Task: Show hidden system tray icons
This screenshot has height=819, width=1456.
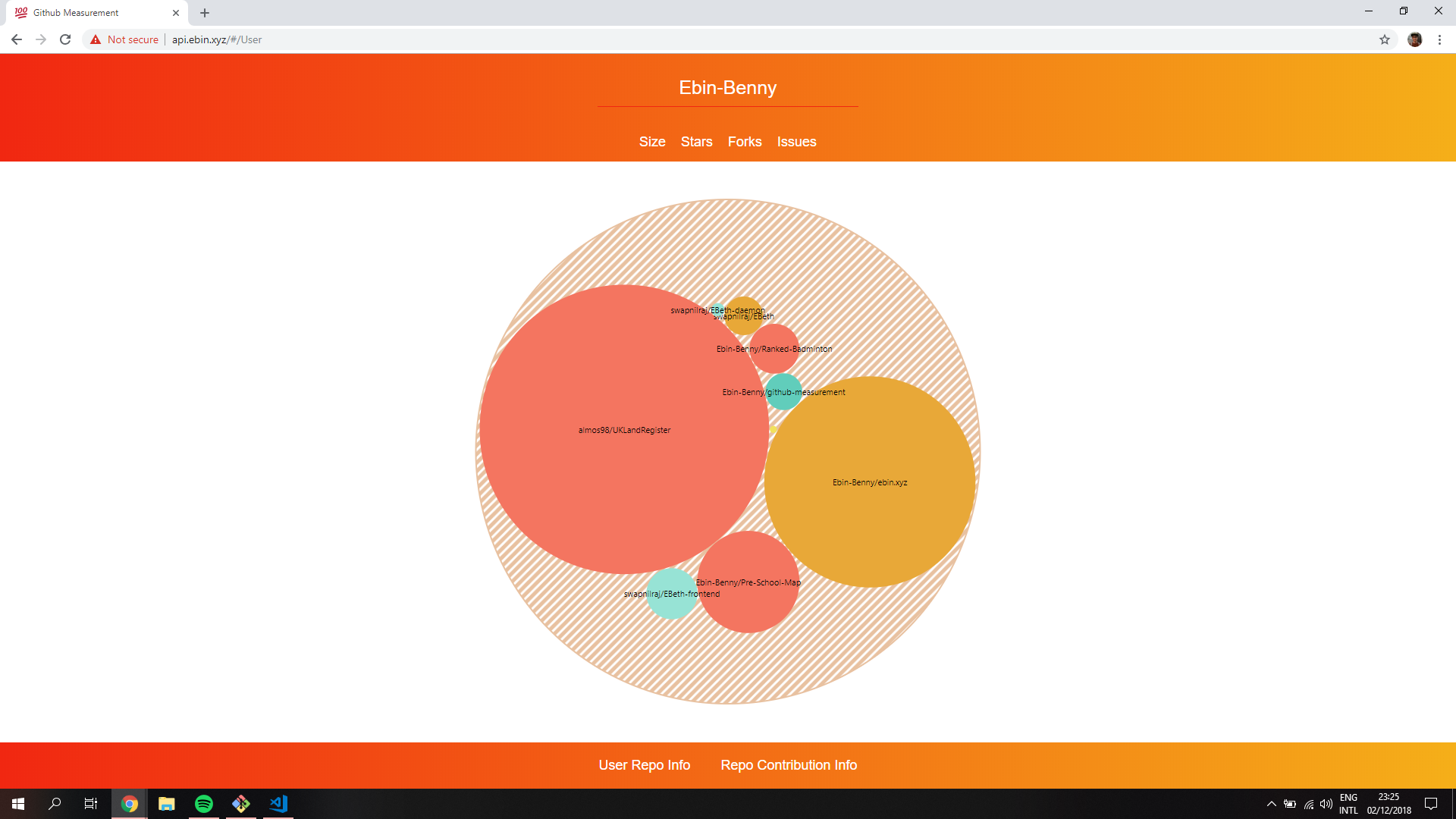Action: [x=1271, y=804]
